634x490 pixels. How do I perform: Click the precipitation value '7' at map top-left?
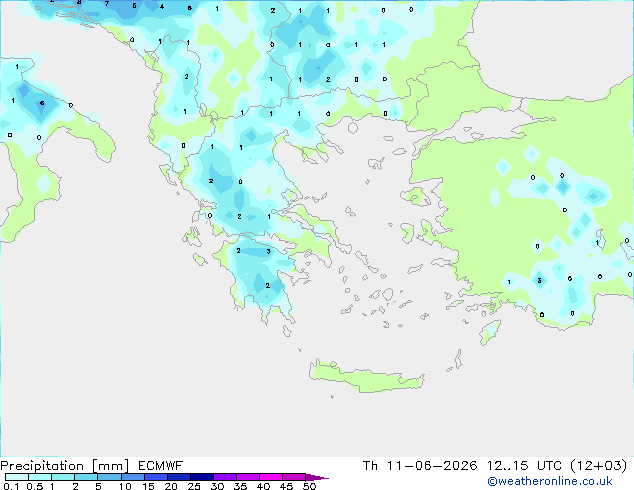pos(107,4)
